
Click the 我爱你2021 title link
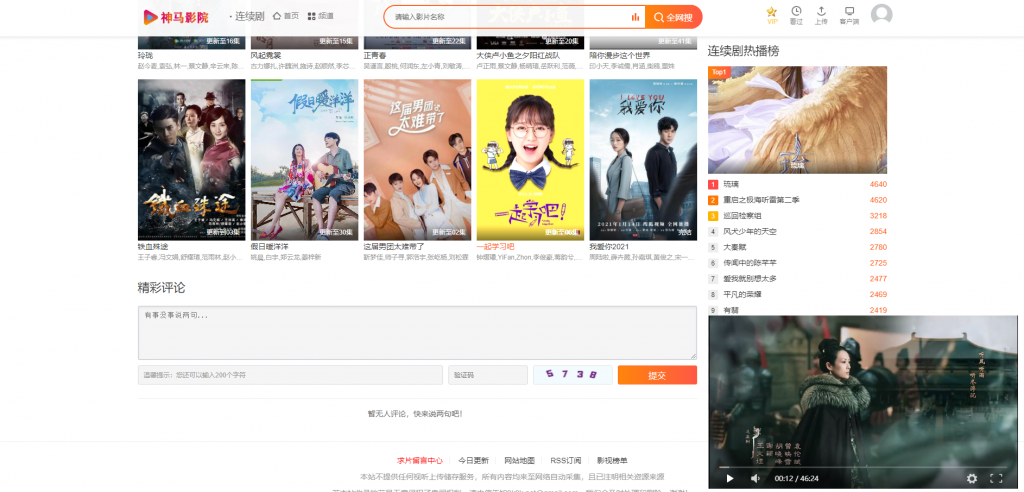point(609,247)
